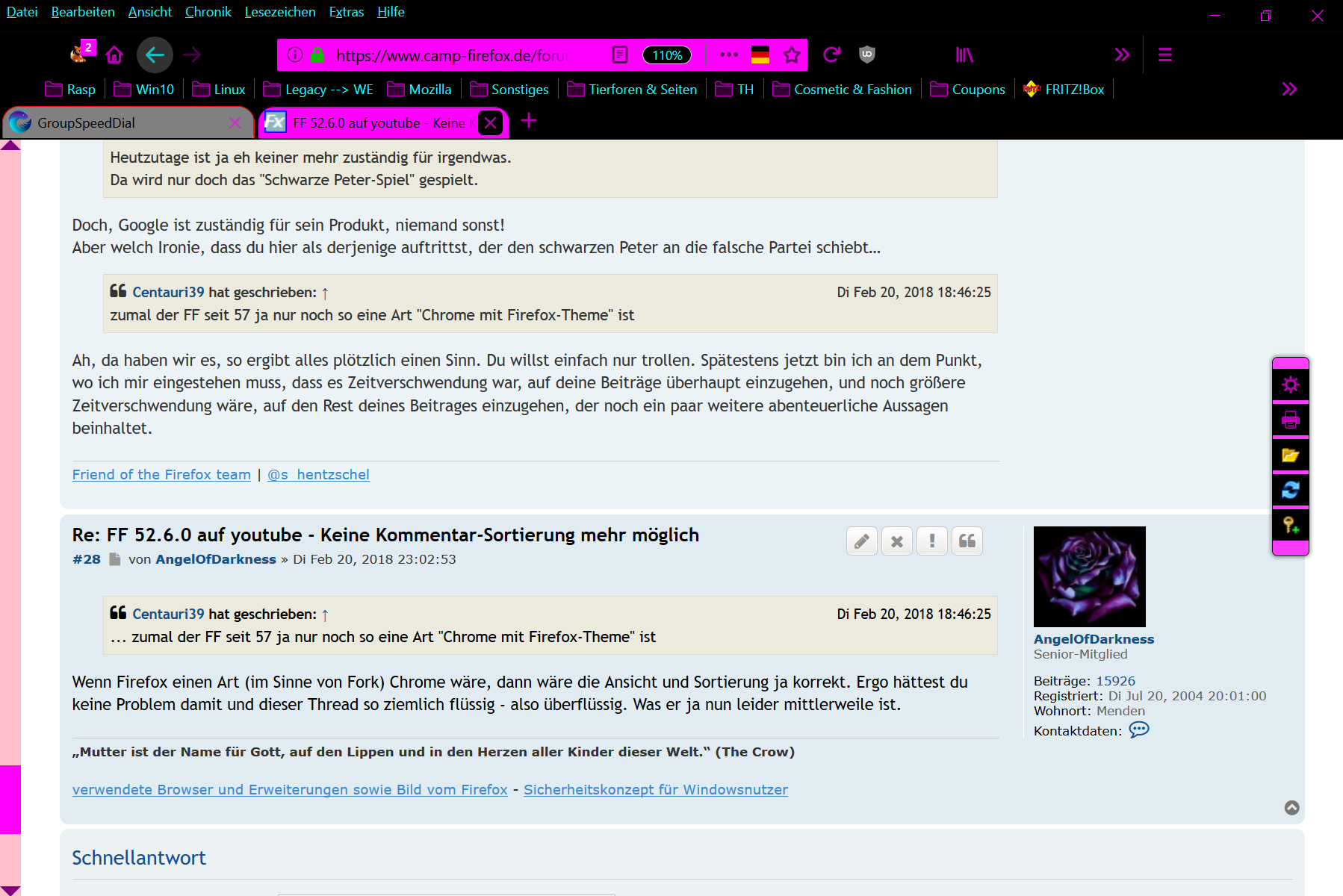Reset the 110% zoom level badge
1343x896 pixels.
(x=667, y=55)
